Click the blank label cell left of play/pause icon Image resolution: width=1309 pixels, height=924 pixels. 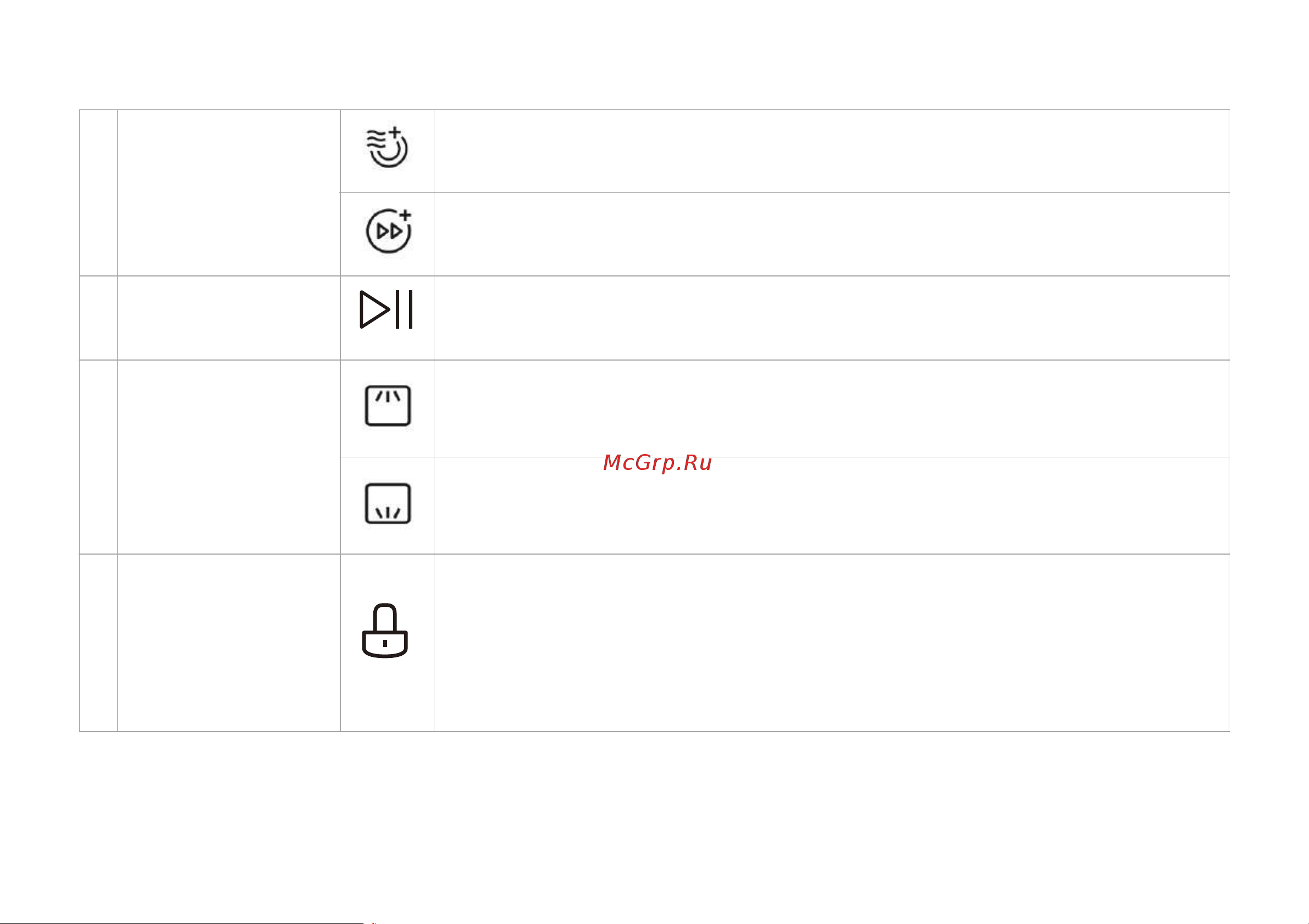[229, 318]
